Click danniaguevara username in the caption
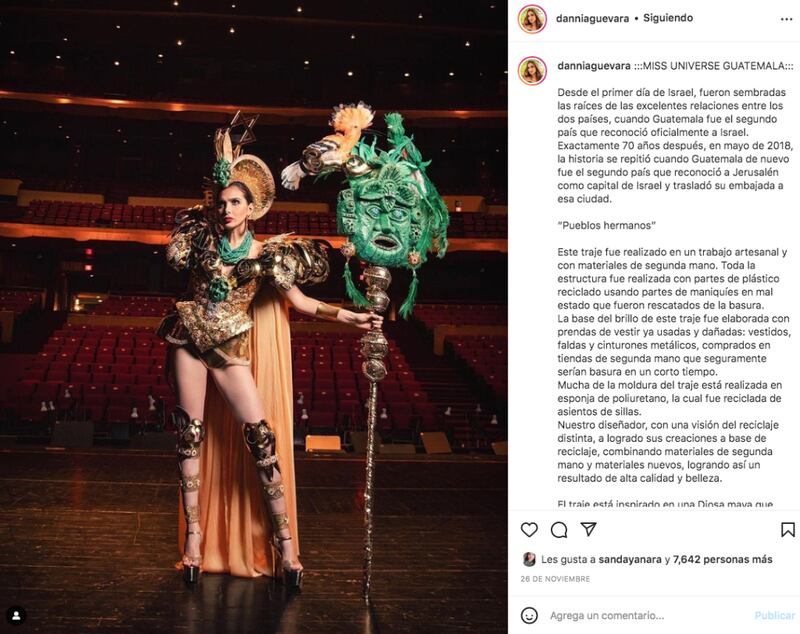The height and width of the screenshot is (634, 800). pyautogui.click(x=594, y=66)
